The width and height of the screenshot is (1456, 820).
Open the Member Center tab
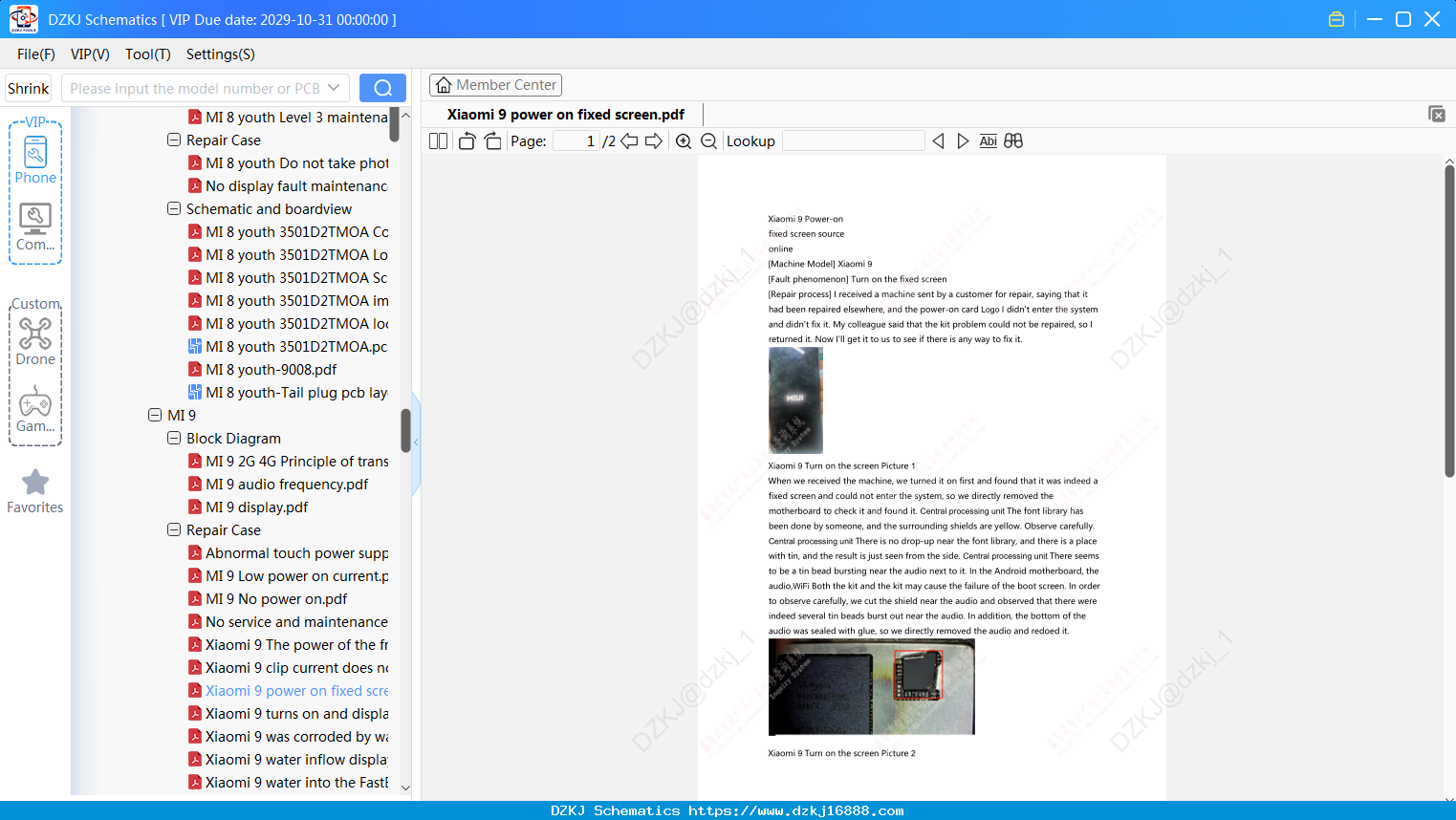[495, 85]
